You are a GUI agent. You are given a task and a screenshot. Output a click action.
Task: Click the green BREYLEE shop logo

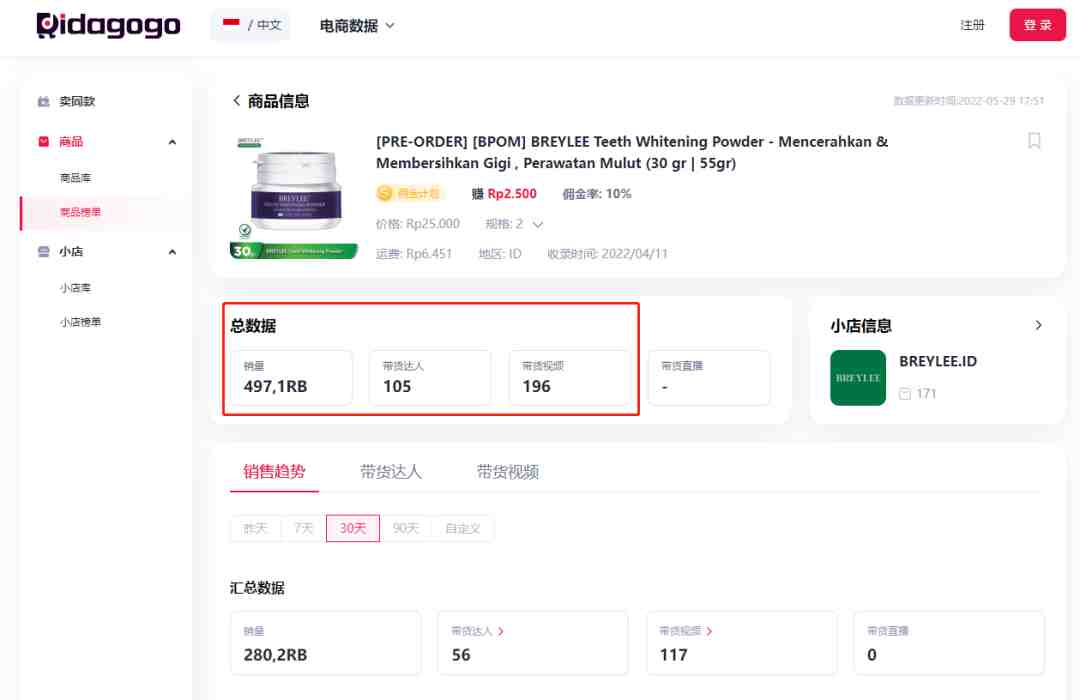858,378
